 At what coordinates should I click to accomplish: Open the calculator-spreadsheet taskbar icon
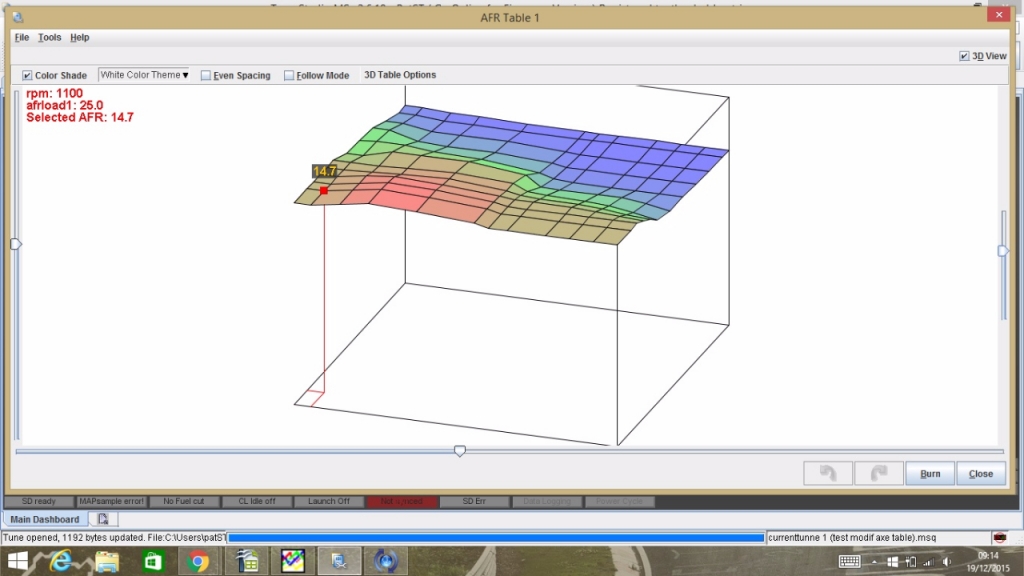click(247, 561)
